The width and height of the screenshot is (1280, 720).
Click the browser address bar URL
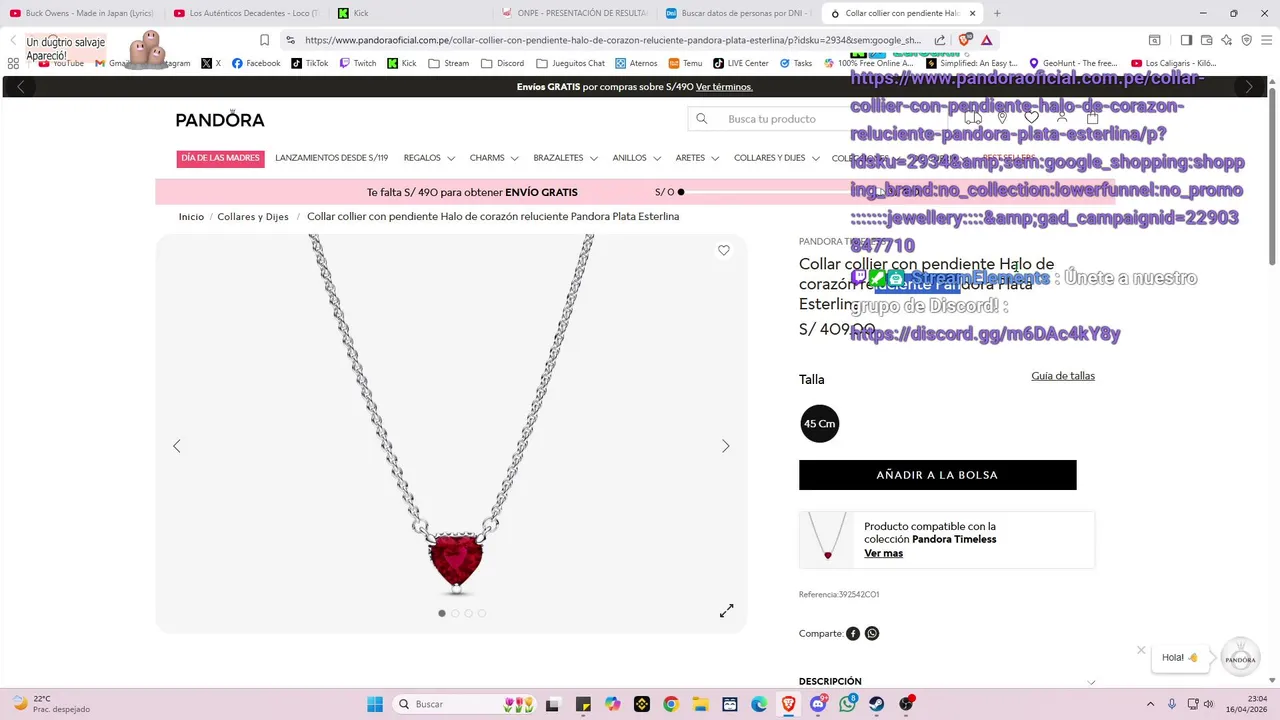point(613,40)
